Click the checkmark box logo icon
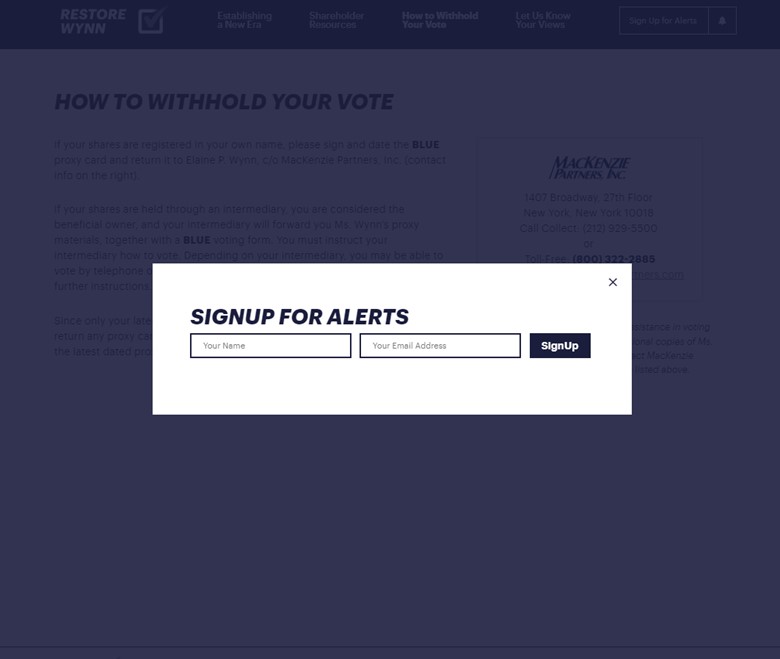780x659 pixels. coord(151,21)
